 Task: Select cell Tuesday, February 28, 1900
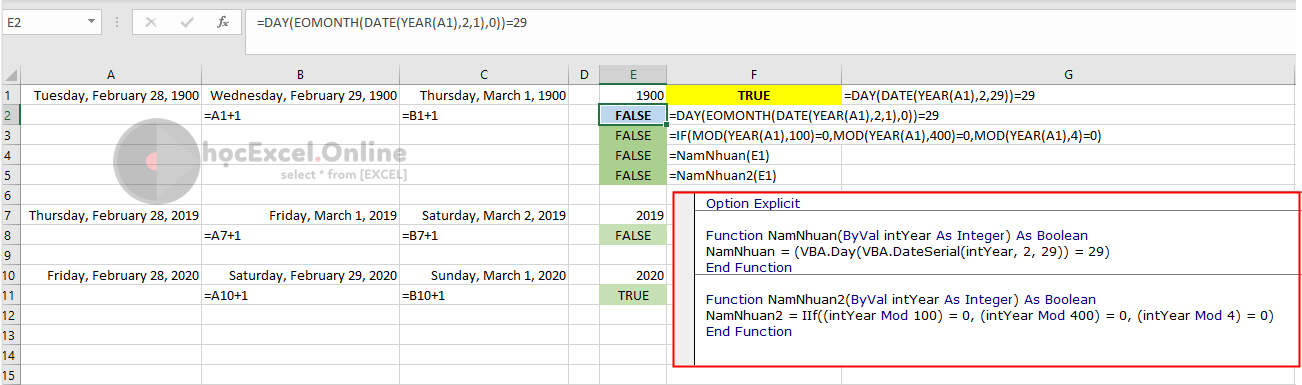coord(111,96)
